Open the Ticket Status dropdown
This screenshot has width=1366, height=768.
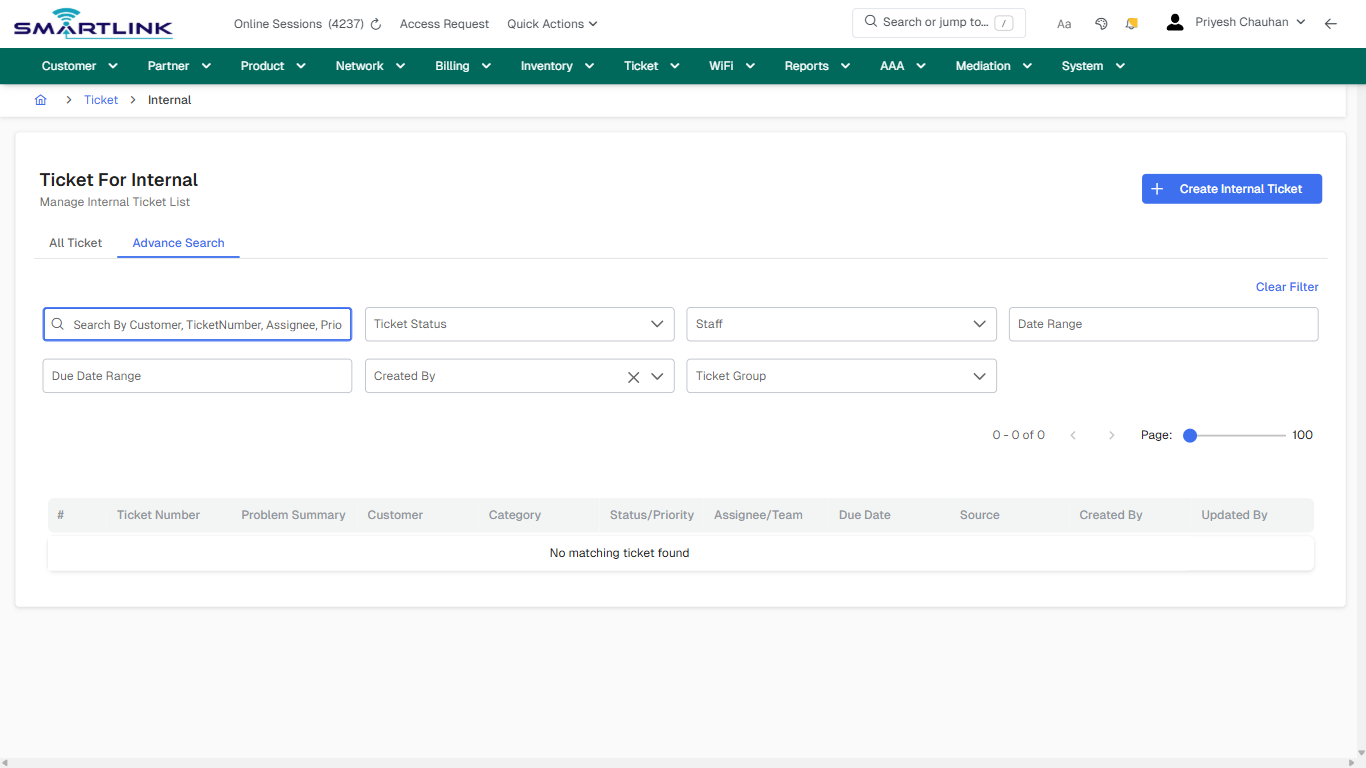point(657,324)
